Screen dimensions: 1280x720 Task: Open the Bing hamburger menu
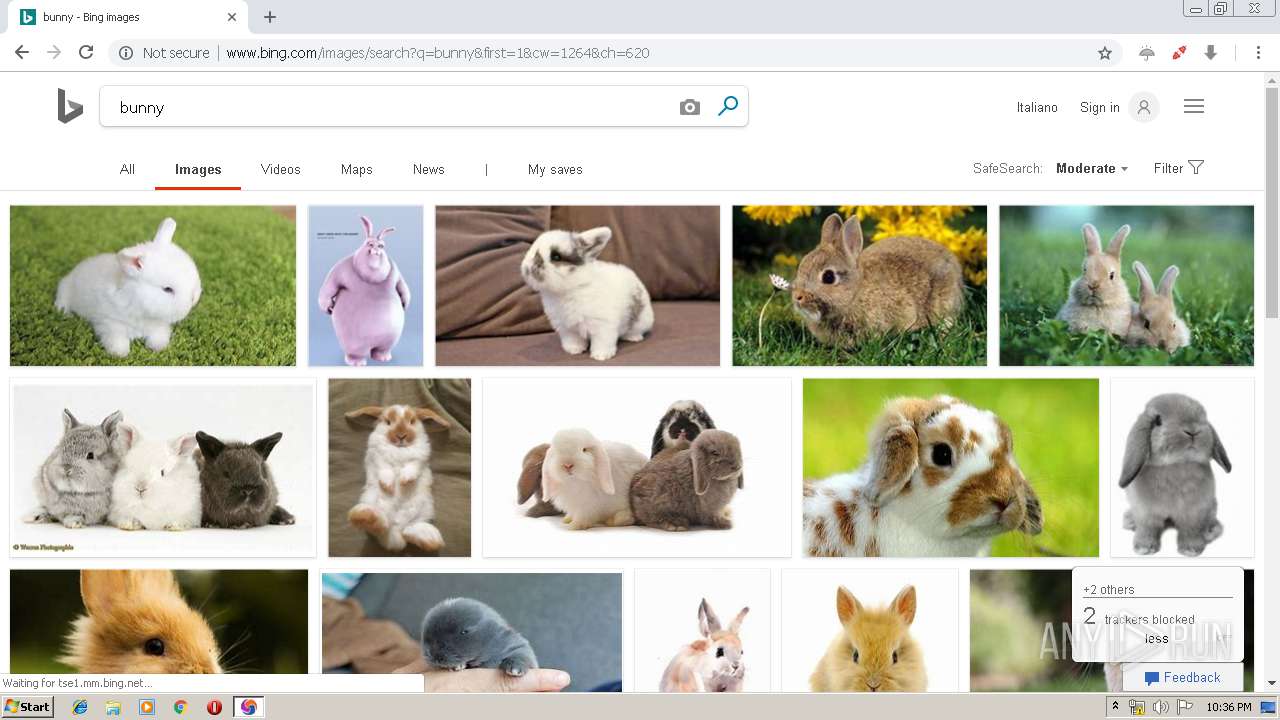pyautogui.click(x=1194, y=107)
